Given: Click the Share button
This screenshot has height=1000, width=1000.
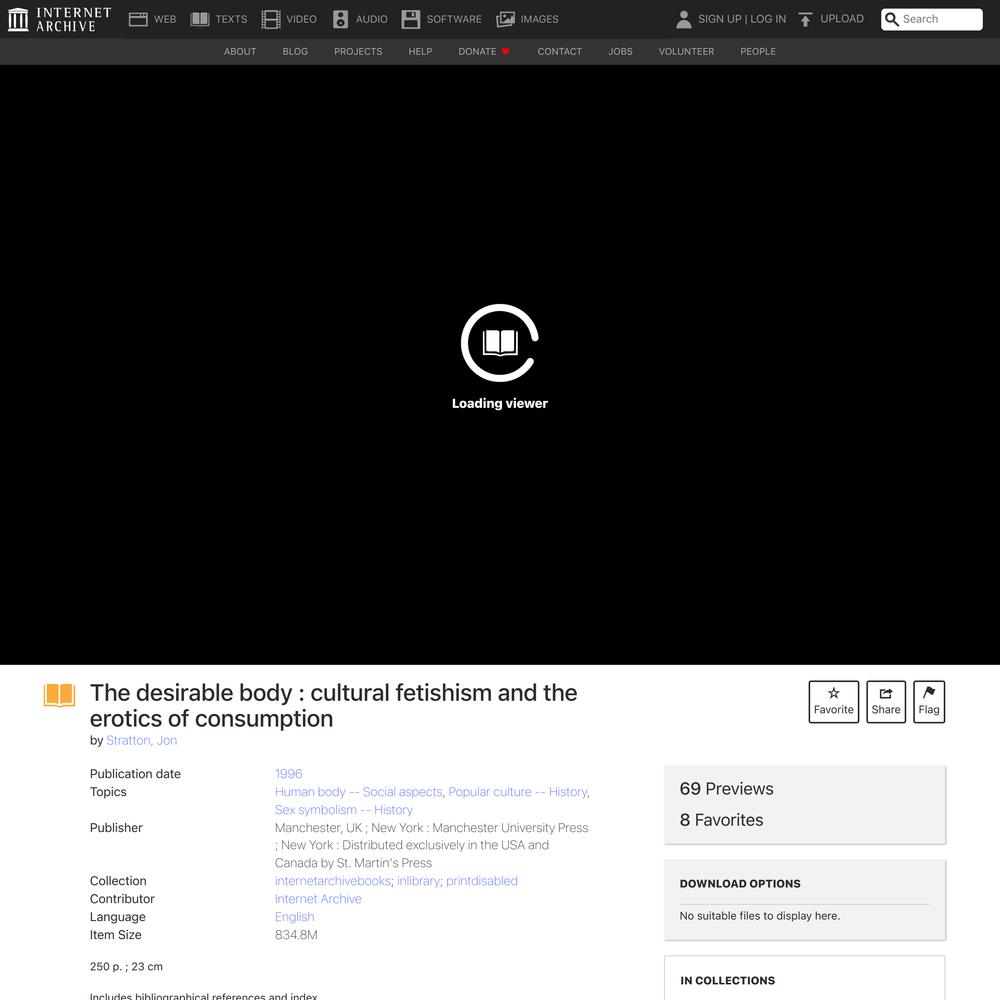Looking at the screenshot, I should click(886, 702).
